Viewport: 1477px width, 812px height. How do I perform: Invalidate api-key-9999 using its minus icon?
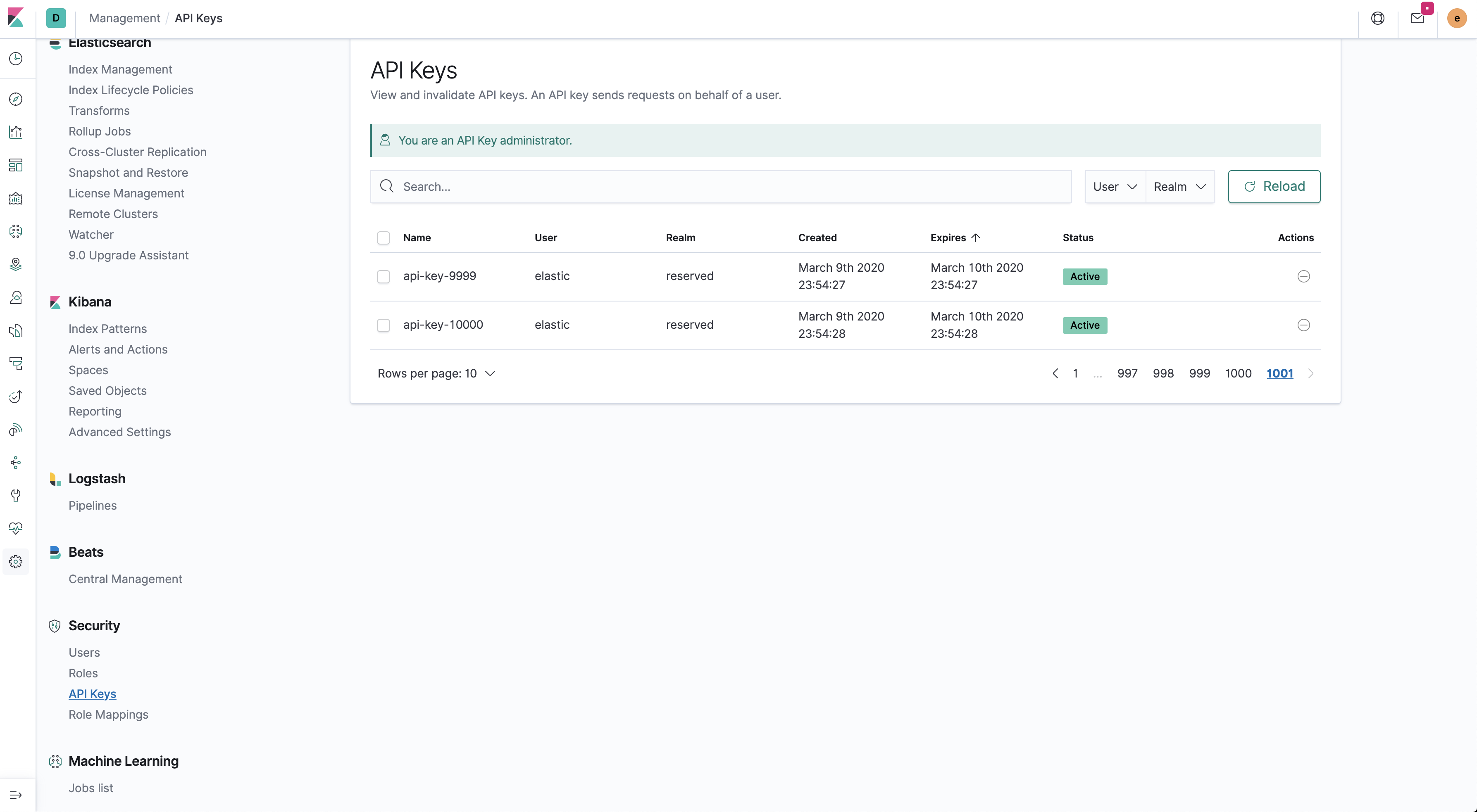click(1303, 276)
